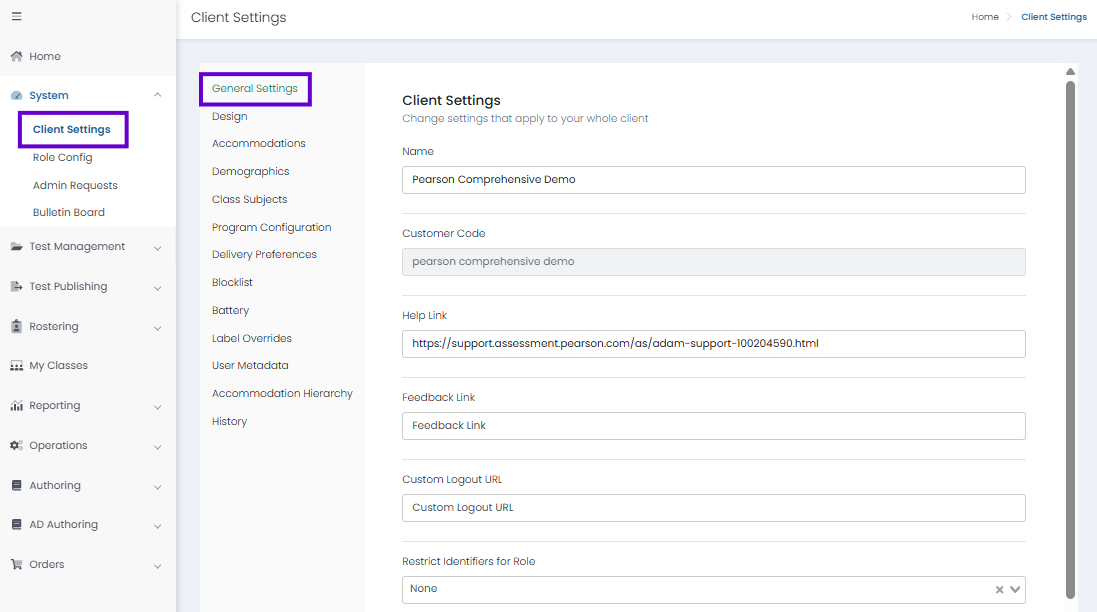This screenshot has height=612, width=1097.
Task: Click into the Feedback Link field
Action: [714, 426]
